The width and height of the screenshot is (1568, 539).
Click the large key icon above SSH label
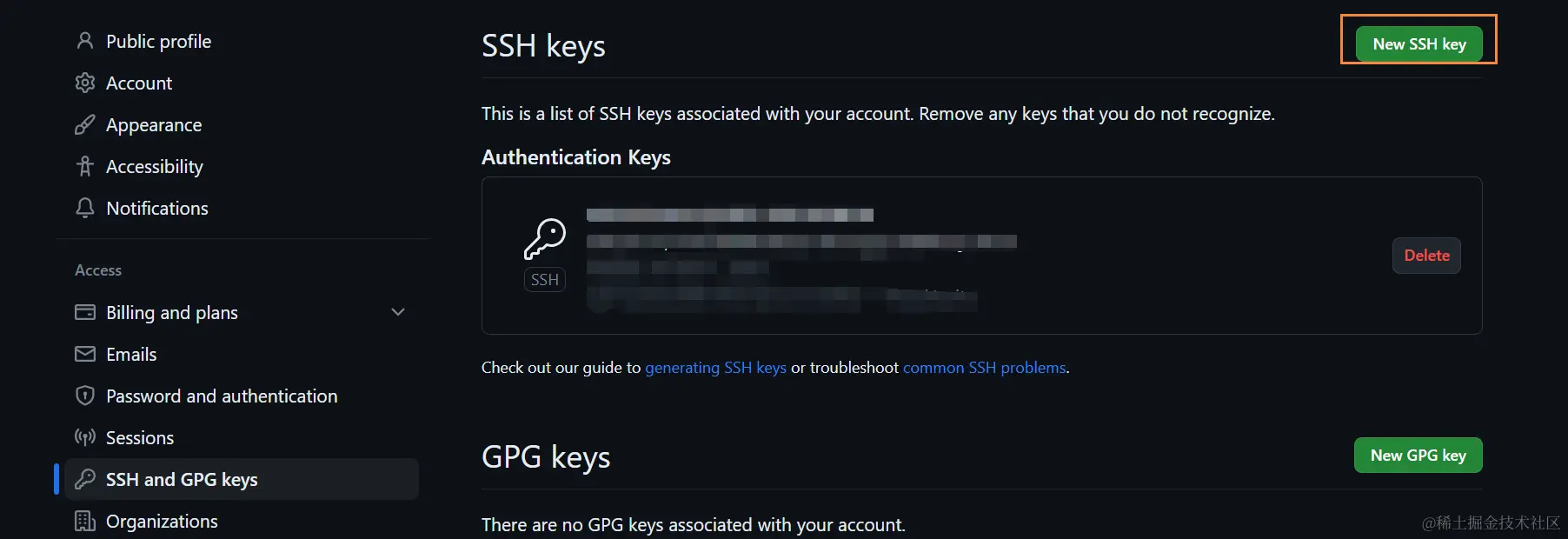coord(545,239)
